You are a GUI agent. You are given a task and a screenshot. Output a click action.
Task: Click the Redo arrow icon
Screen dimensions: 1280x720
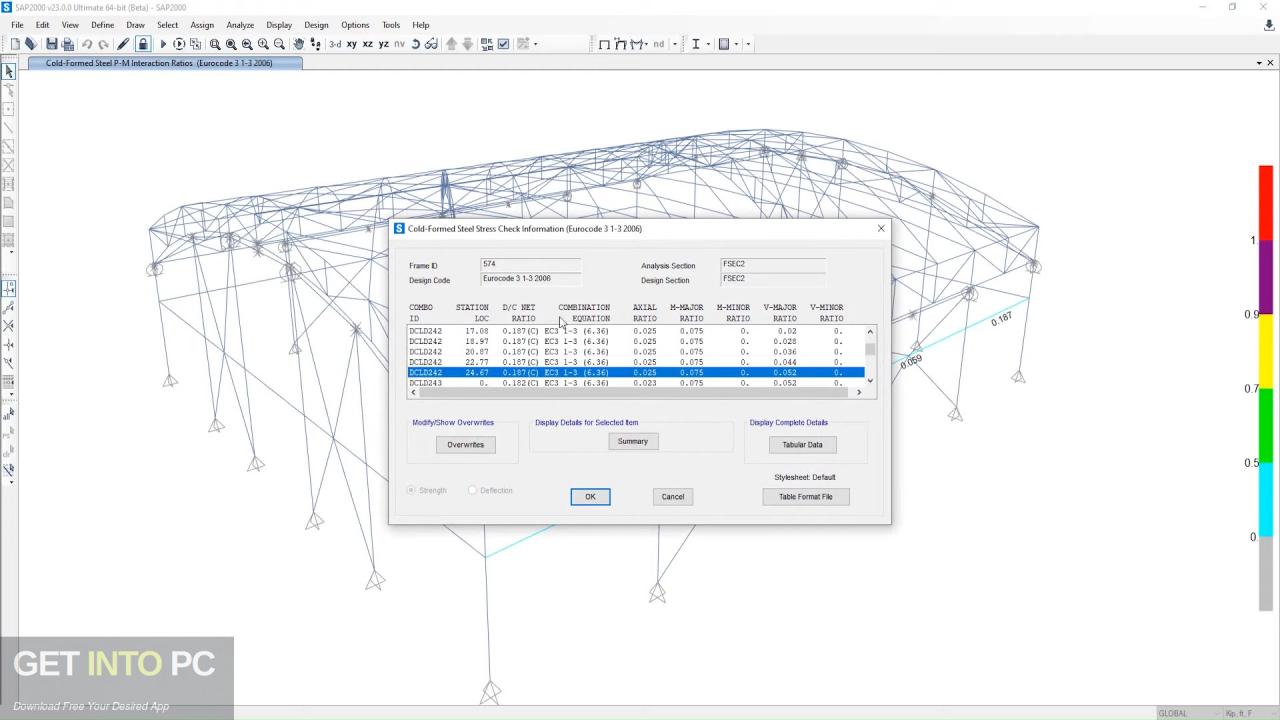coord(103,44)
